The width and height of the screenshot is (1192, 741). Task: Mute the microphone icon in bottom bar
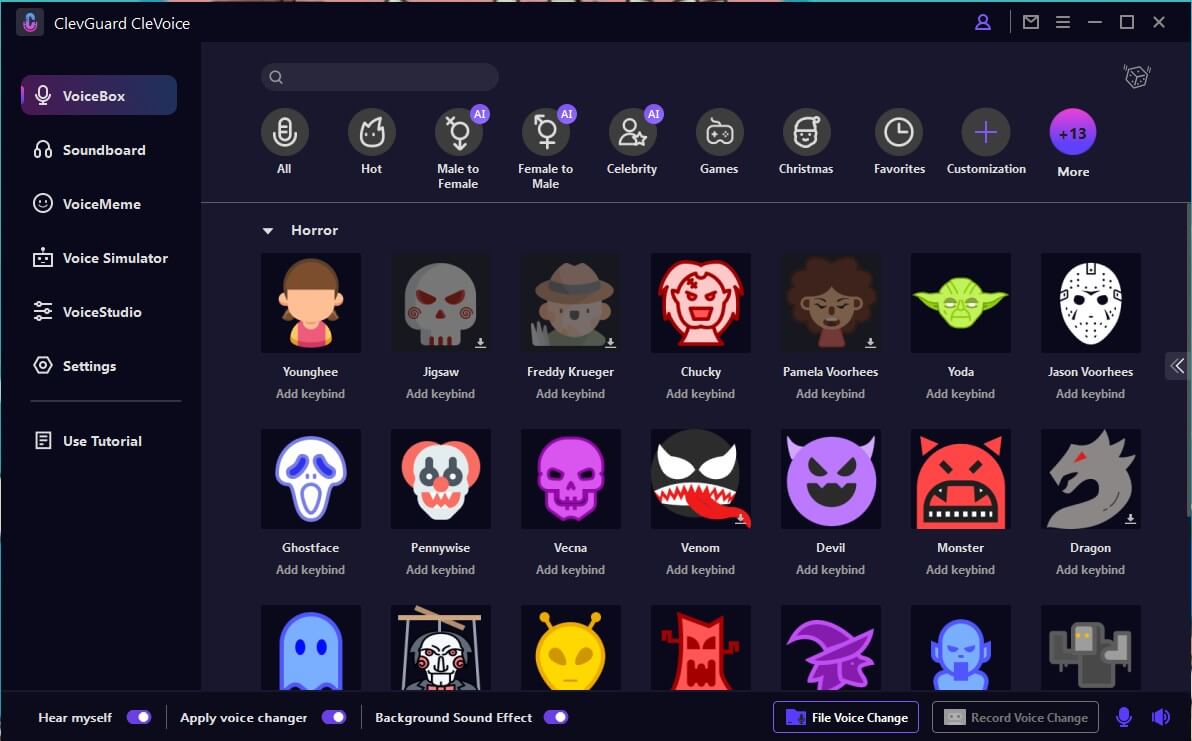tap(1124, 717)
